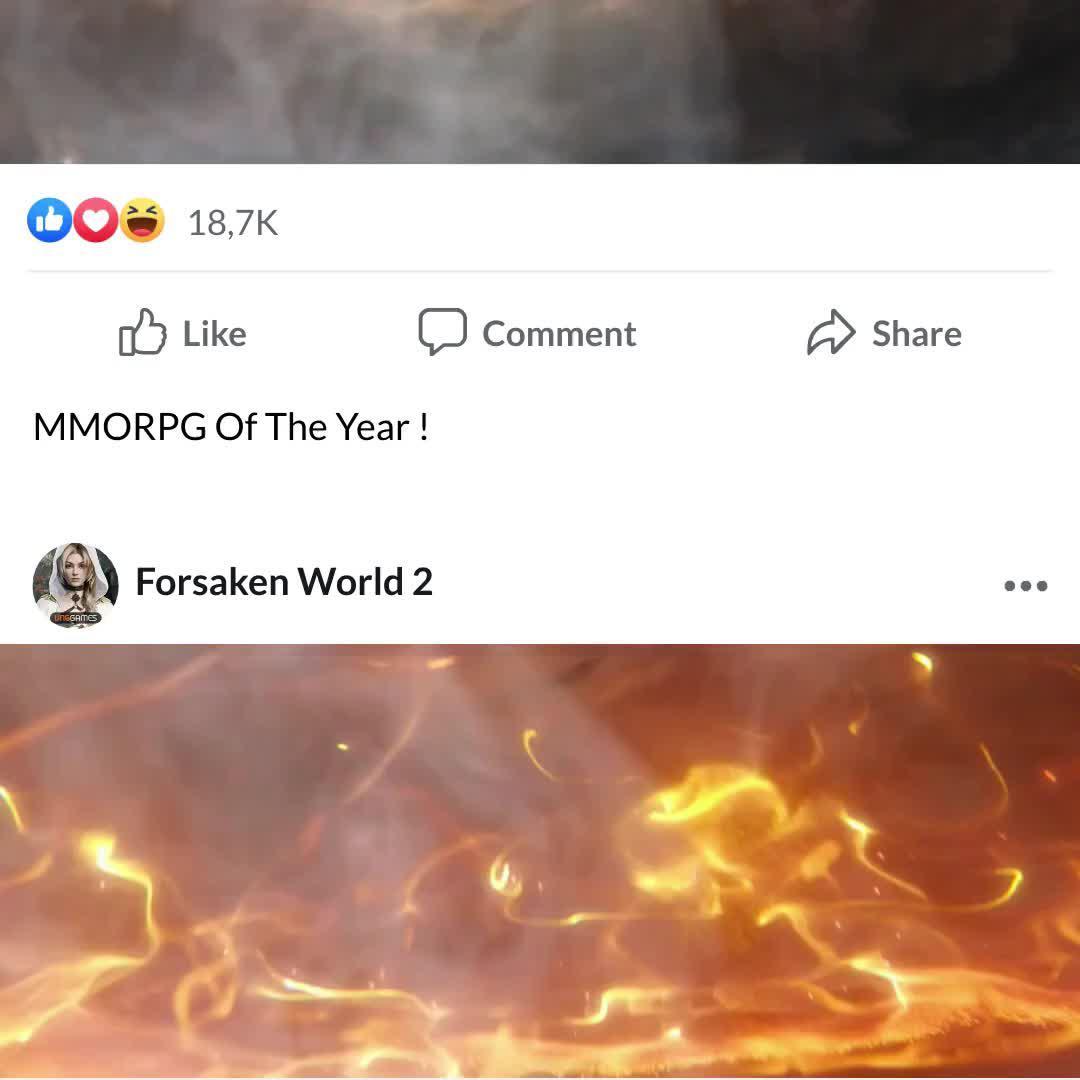Select the Share label text
The width and height of the screenshot is (1080, 1080).
pyautogui.click(x=917, y=334)
